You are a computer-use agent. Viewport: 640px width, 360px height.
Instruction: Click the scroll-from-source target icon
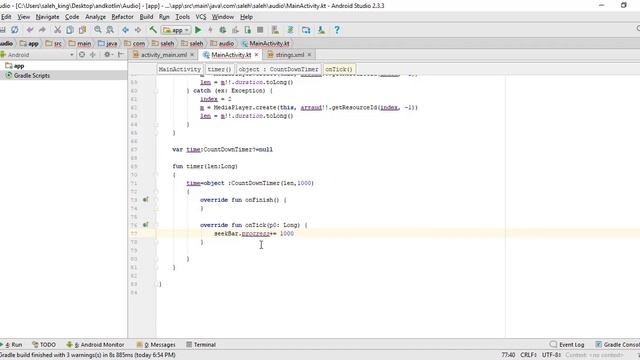(82, 55)
